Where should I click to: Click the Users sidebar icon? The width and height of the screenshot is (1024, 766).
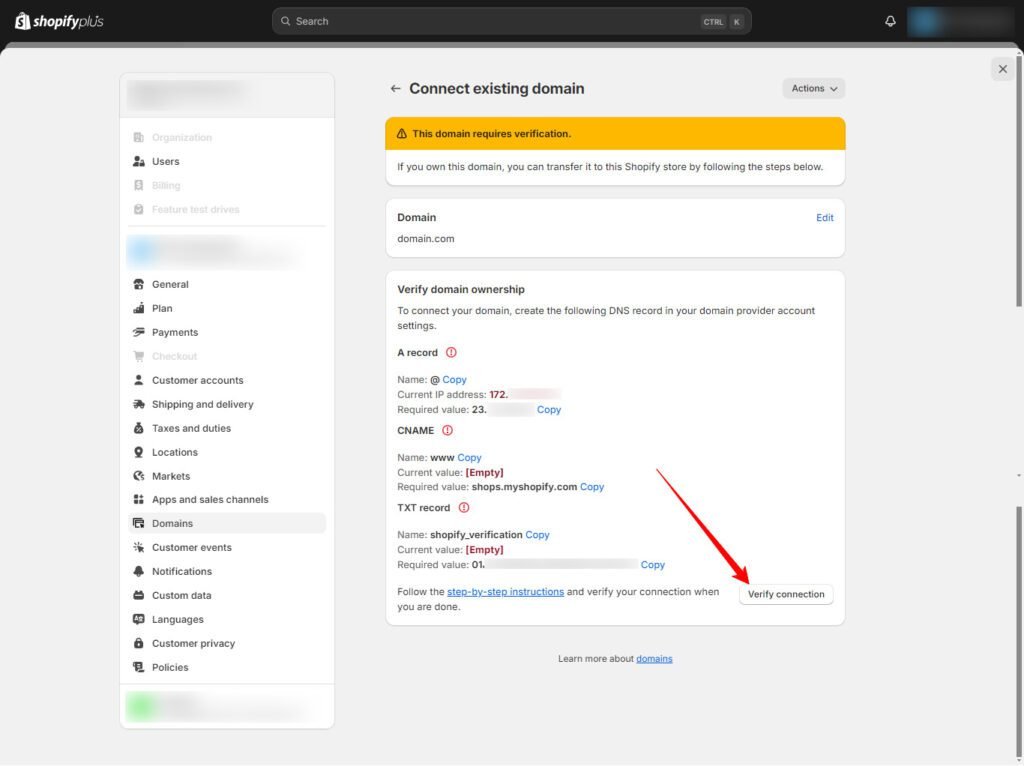tap(138, 161)
